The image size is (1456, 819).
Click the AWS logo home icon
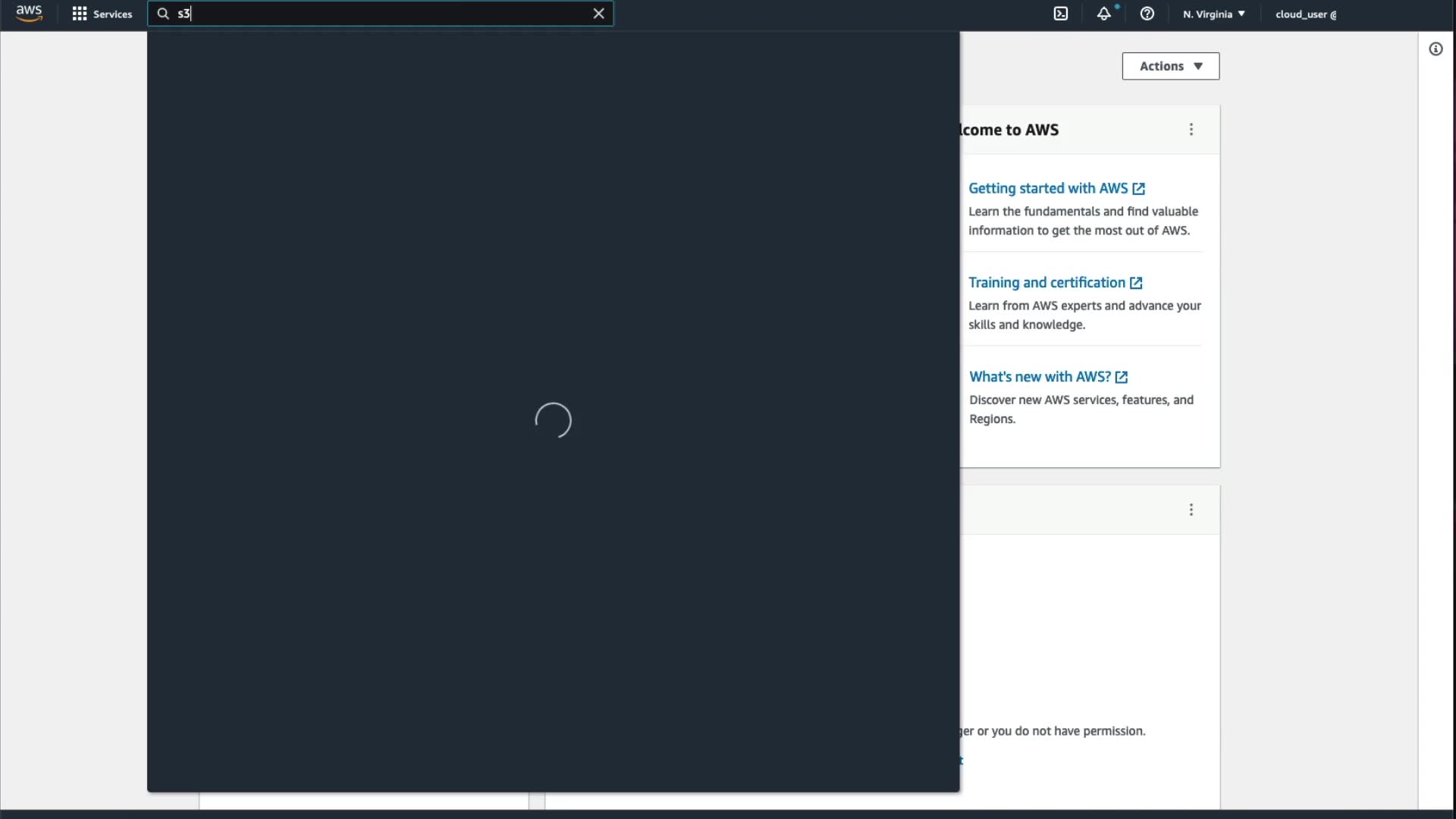coord(29,13)
